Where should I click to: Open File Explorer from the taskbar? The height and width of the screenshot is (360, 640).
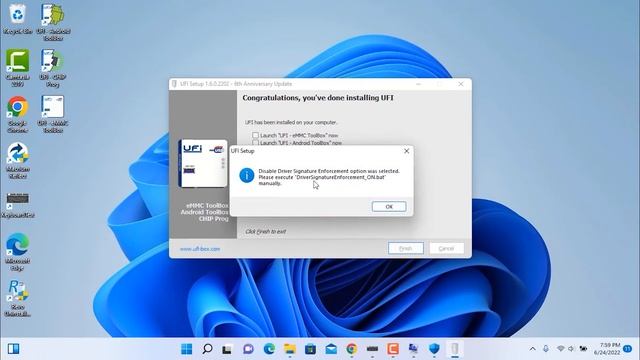(290, 349)
